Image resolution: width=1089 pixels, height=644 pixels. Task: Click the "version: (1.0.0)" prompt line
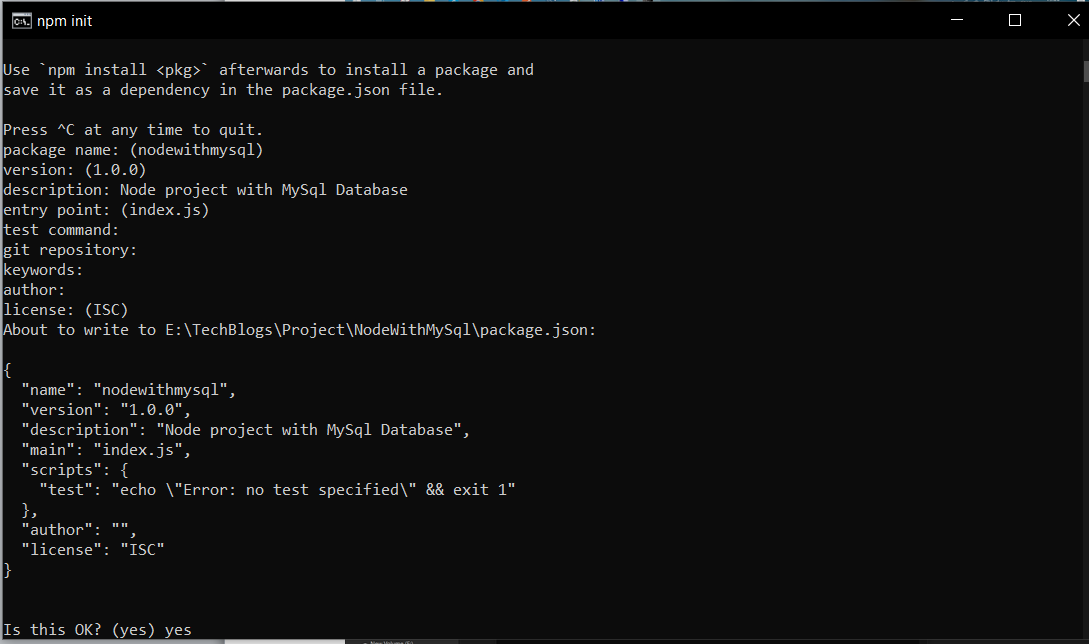(74, 170)
